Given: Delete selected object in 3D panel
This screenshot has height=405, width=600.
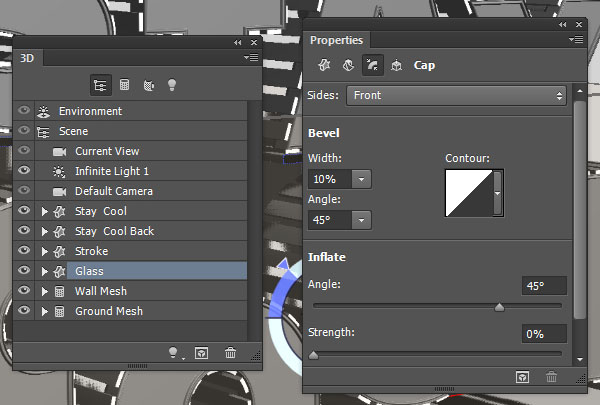Looking at the screenshot, I should (x=230, y=352).
